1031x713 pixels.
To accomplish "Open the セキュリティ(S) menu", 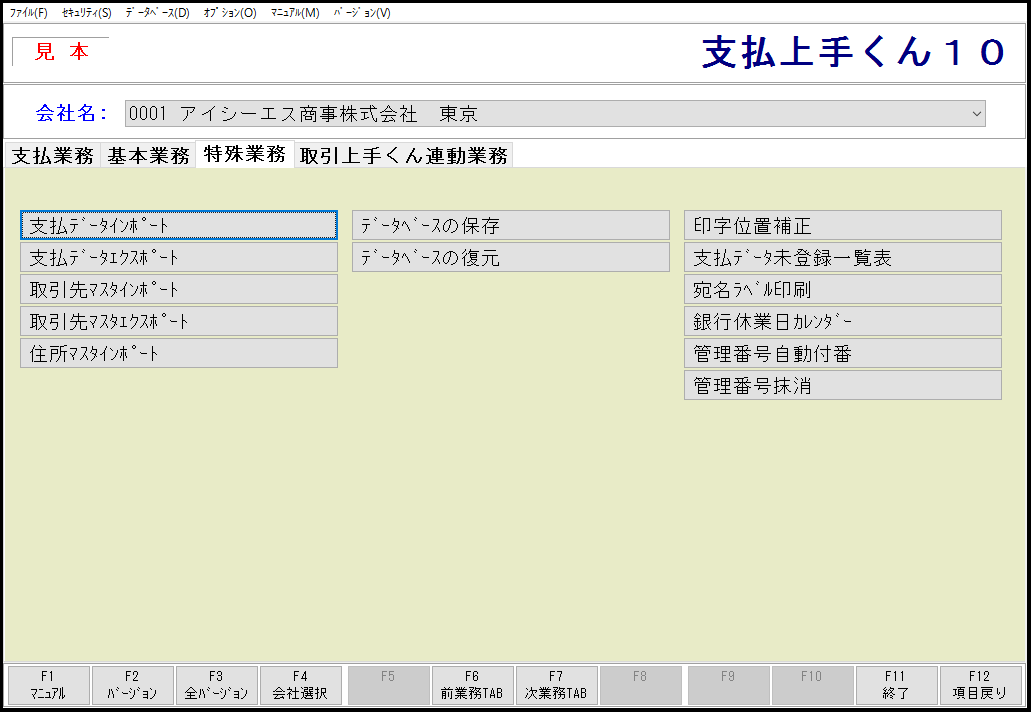I will click(x=86, y=12).
